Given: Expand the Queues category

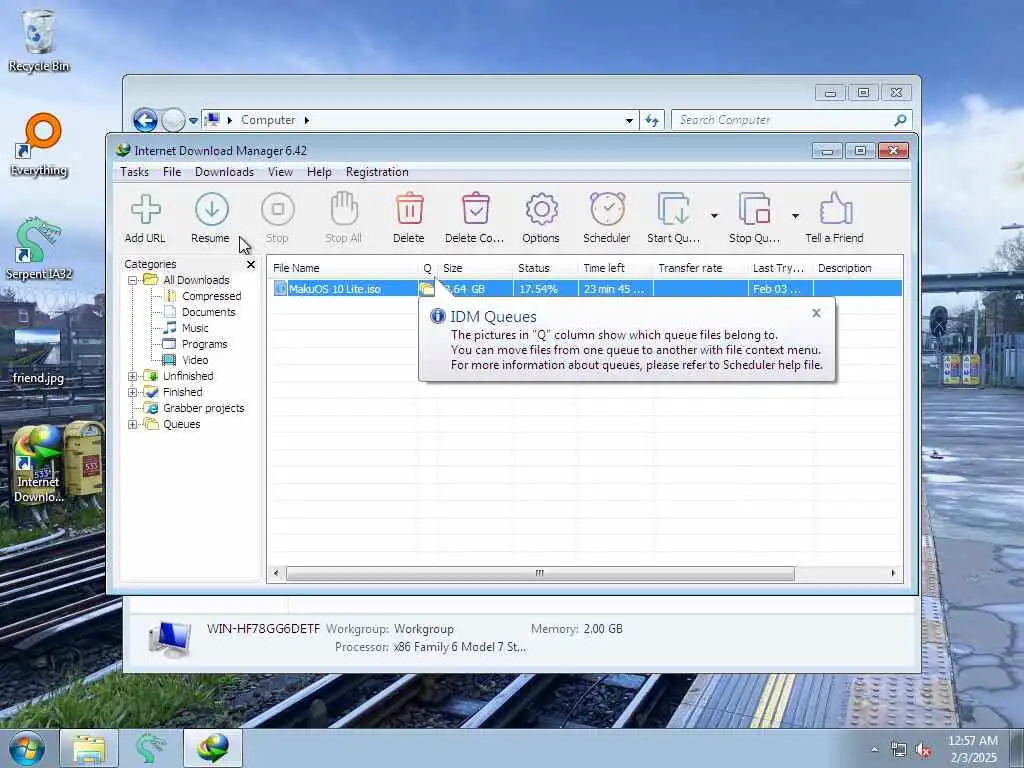Looking at the screenshot, I should [133, 424].
